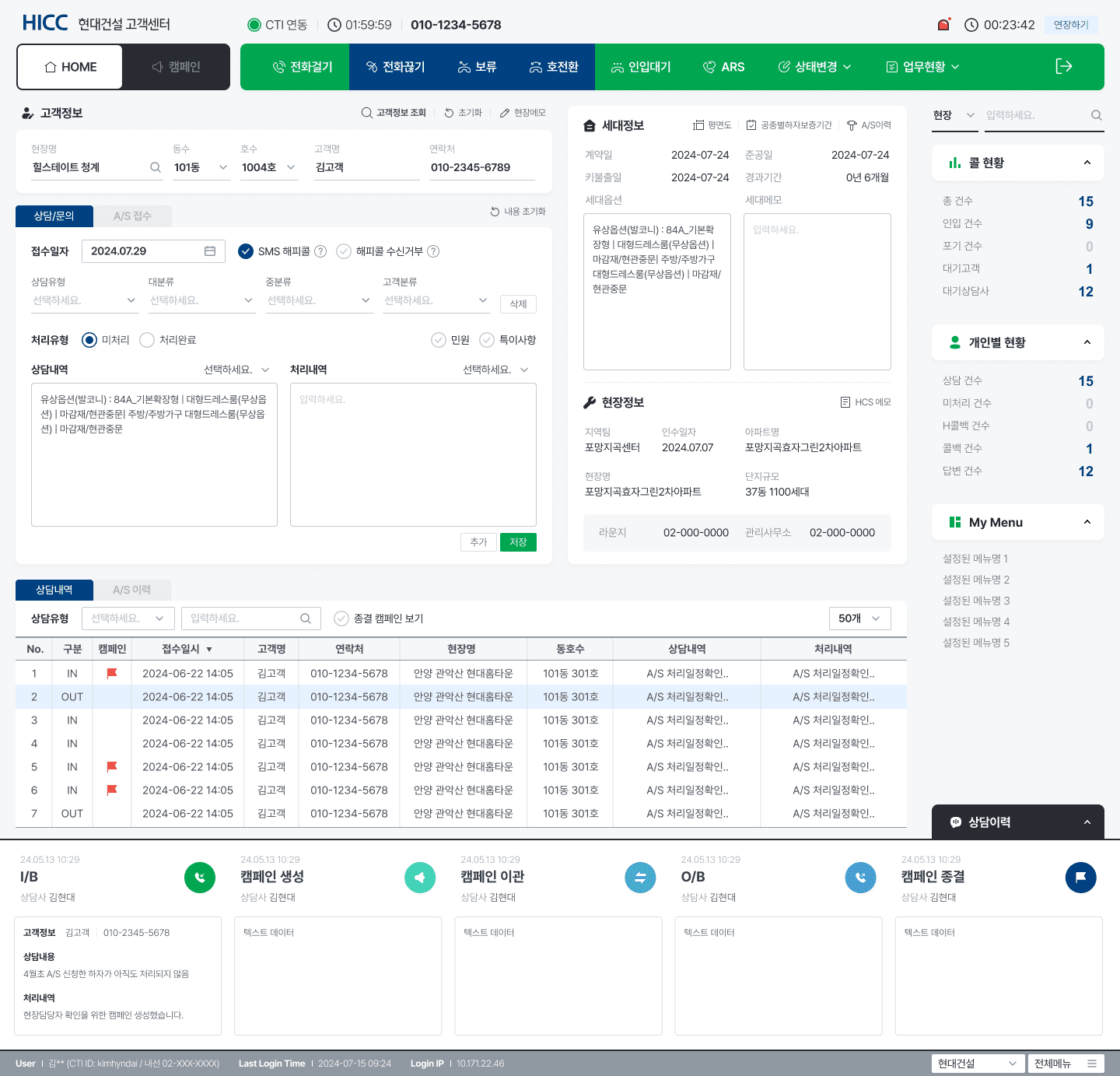Click the logout icon in green toolbar
1120x1076 pixels.
coord(1063,67)
